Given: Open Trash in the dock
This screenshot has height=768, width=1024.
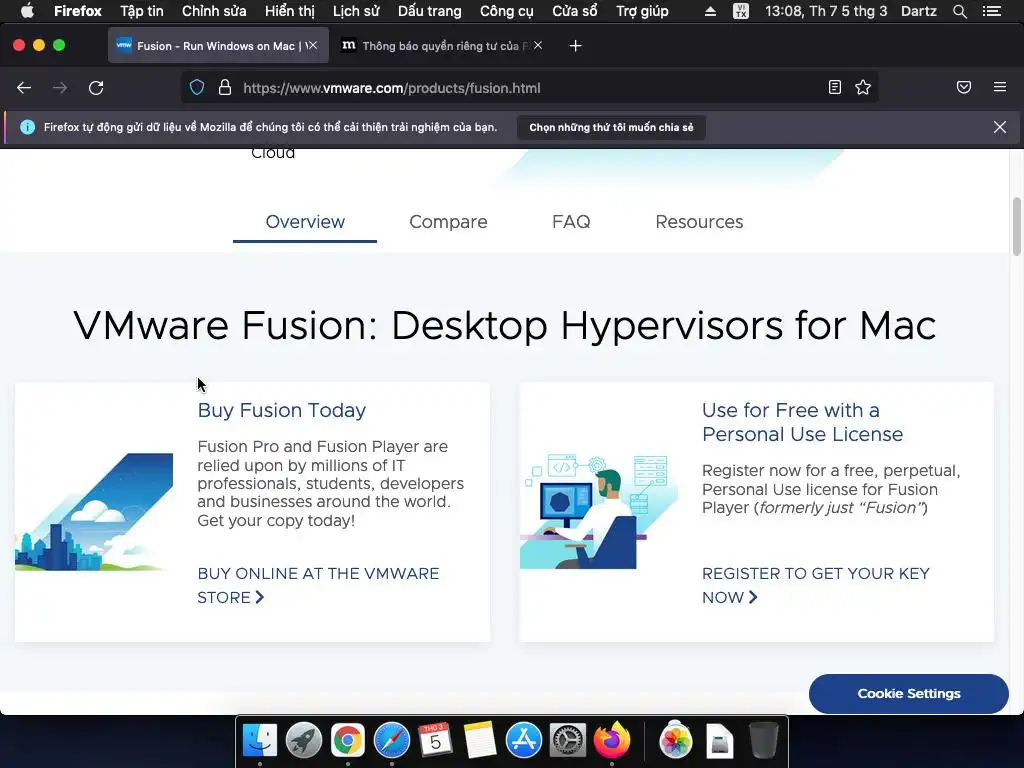Looking at the screenshot, I should pyautogui.click(x=763, y=741).
